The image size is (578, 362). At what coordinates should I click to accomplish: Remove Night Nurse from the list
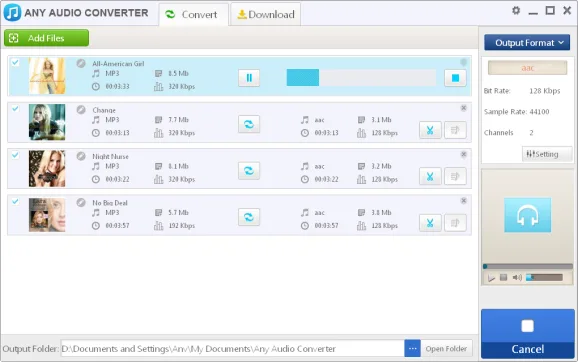(464, 154)
